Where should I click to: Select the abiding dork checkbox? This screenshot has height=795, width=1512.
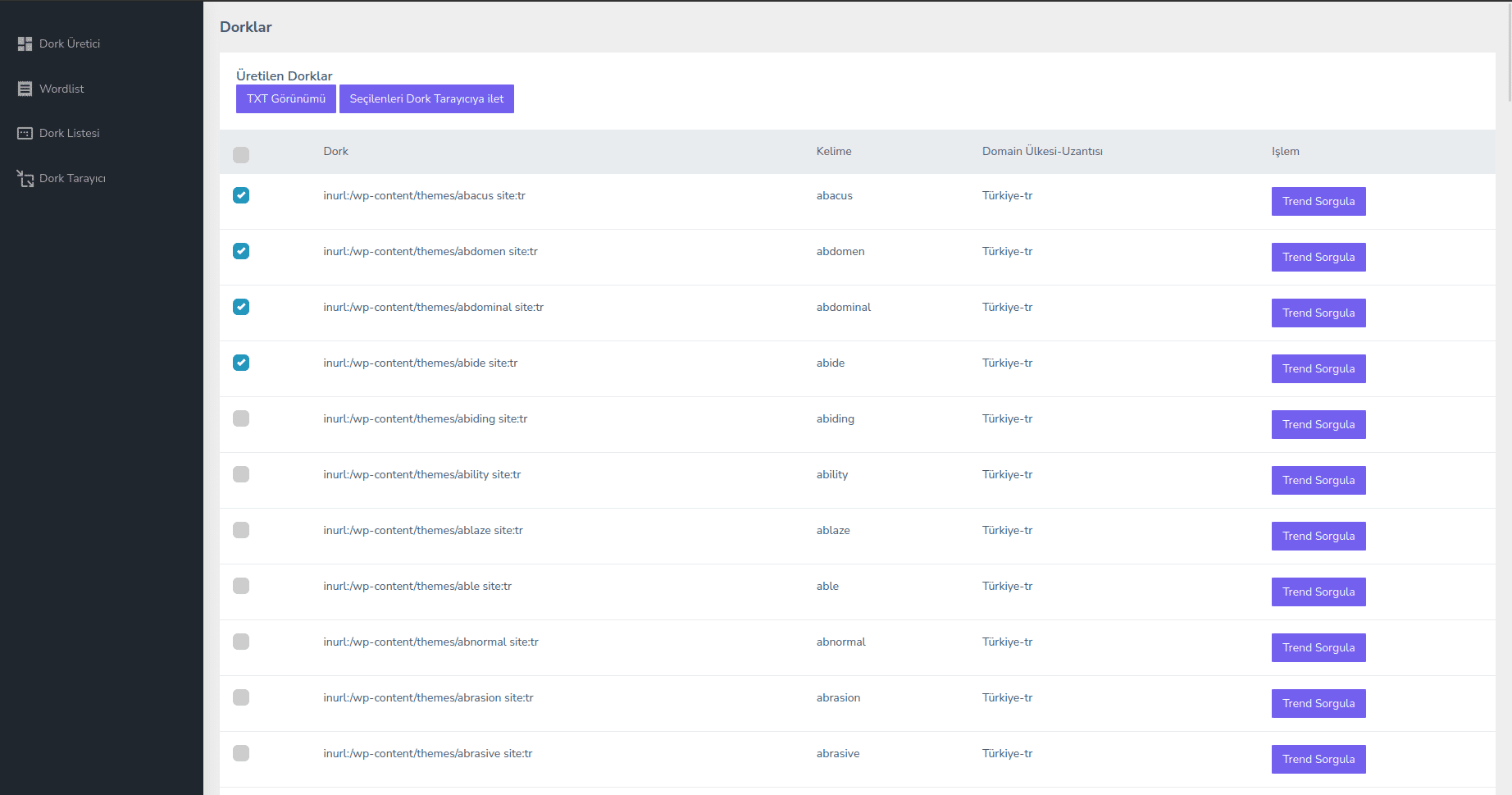click(241, 418)
